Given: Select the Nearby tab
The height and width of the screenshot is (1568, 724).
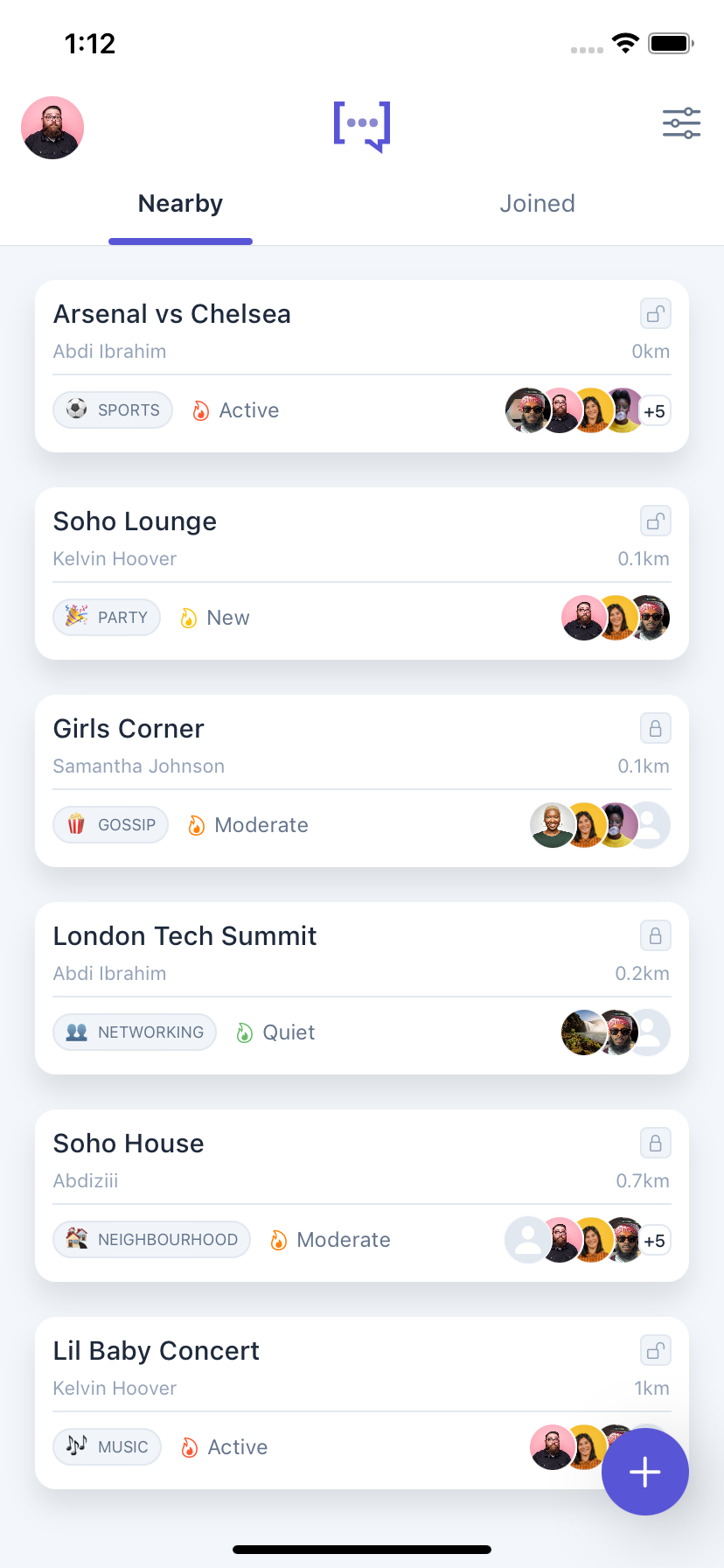Looking at the screenshot, I should click(180, 204).
